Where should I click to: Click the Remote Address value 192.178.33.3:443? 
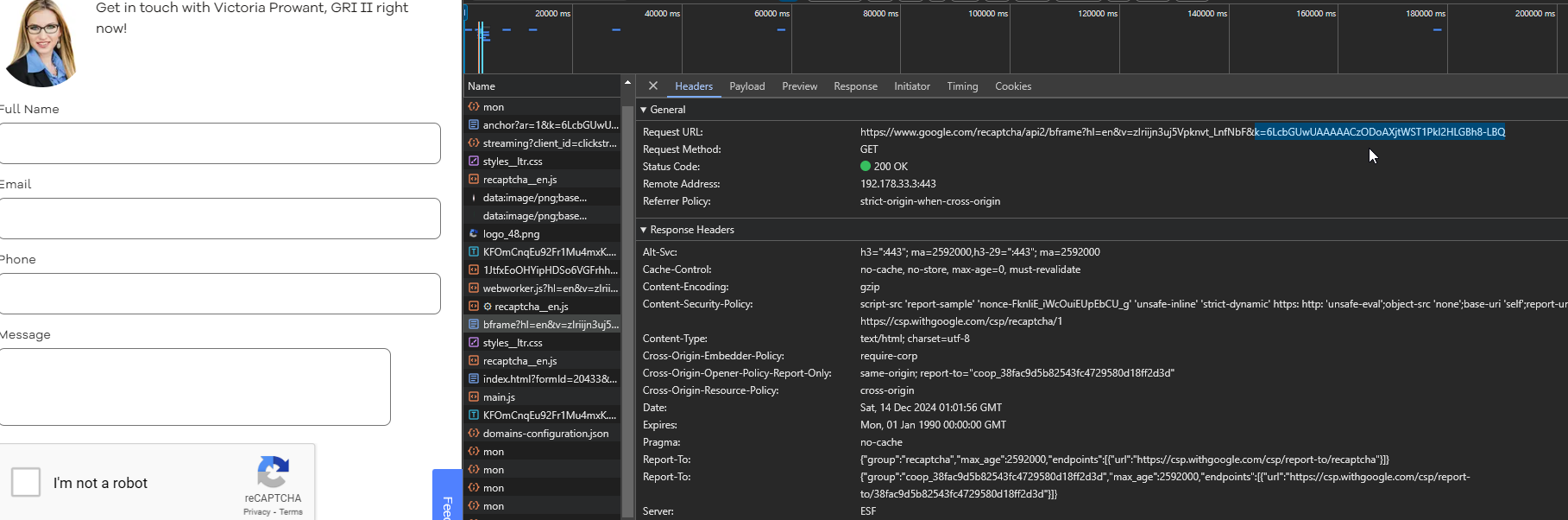point(897,184)
